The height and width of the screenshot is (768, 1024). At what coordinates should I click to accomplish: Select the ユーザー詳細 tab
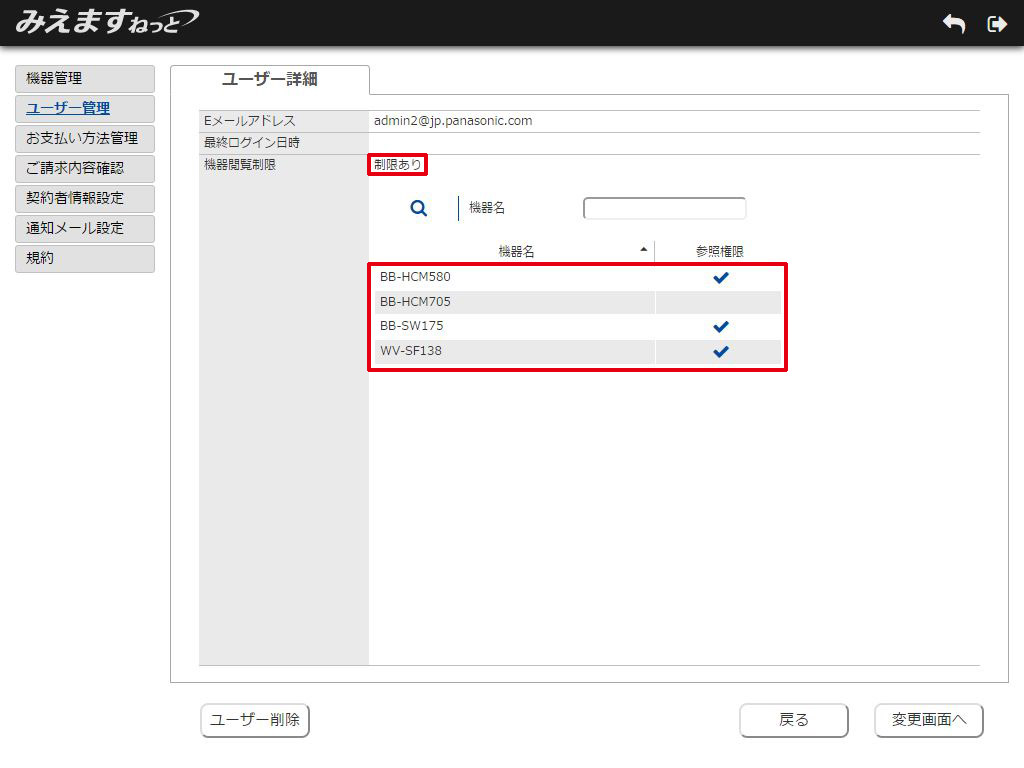(x=270, y=79)
